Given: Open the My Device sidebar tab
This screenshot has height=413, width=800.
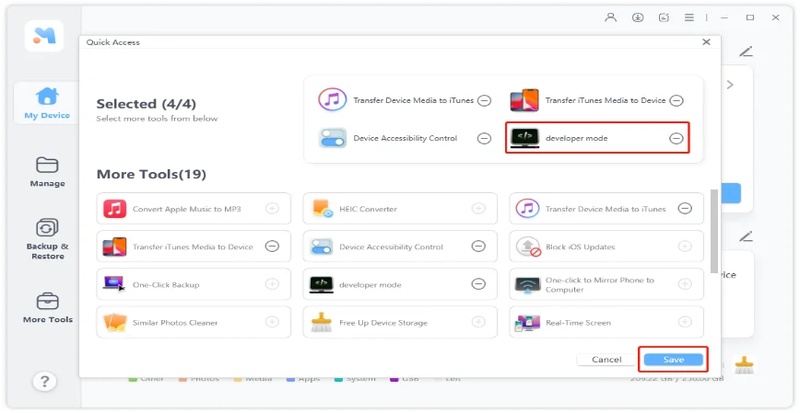Looking at the screenshot, I should pyautogui.click(x=47, y=104).
